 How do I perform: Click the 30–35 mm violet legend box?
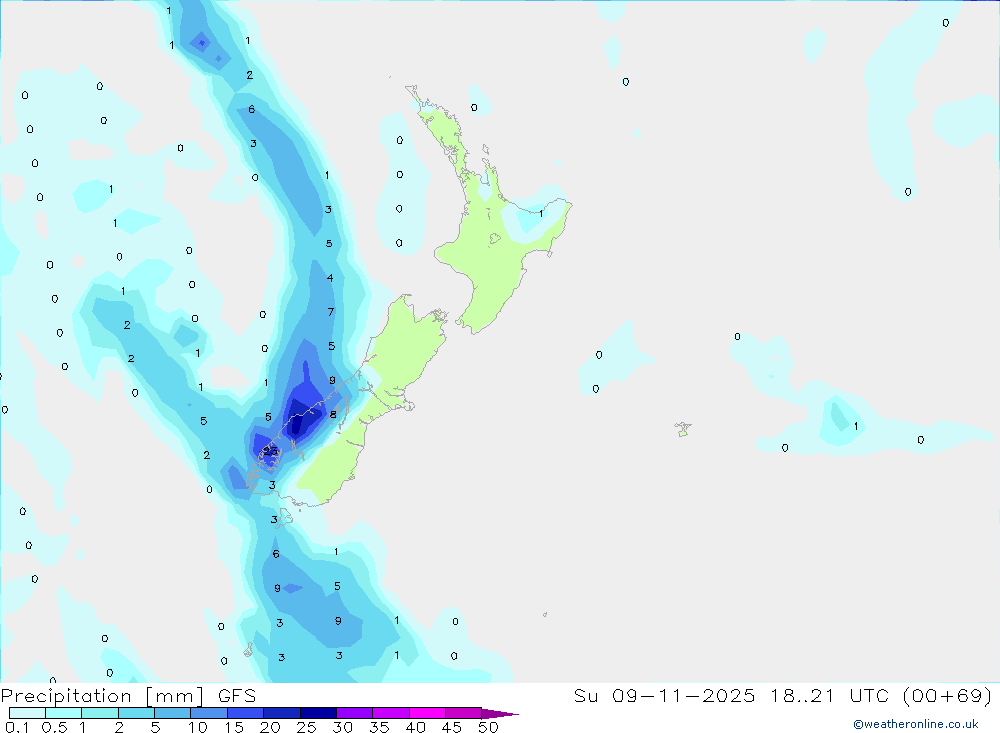click(355, 713)
